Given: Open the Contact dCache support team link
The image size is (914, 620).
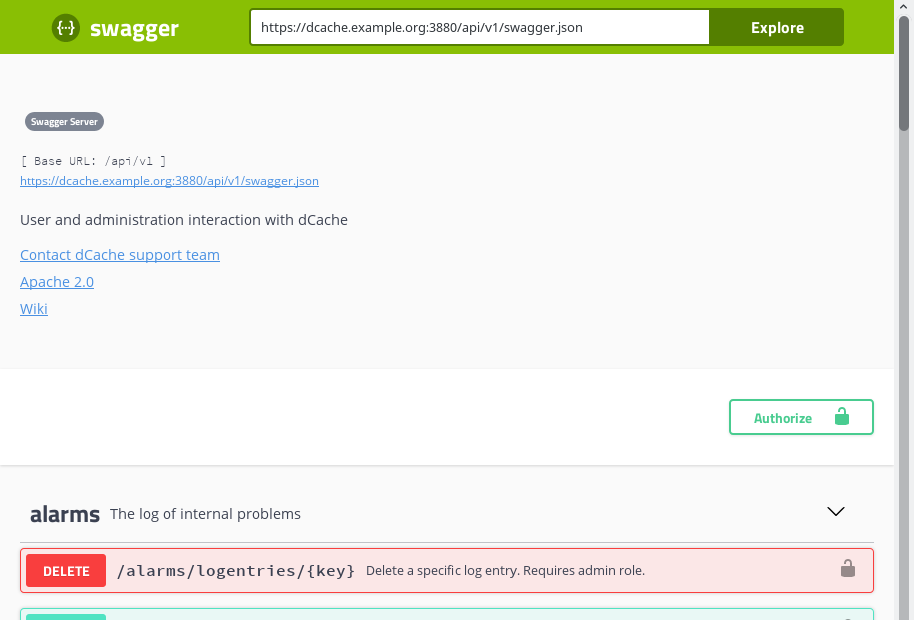Looking at the screenshot, I should (x=120, y=255).
